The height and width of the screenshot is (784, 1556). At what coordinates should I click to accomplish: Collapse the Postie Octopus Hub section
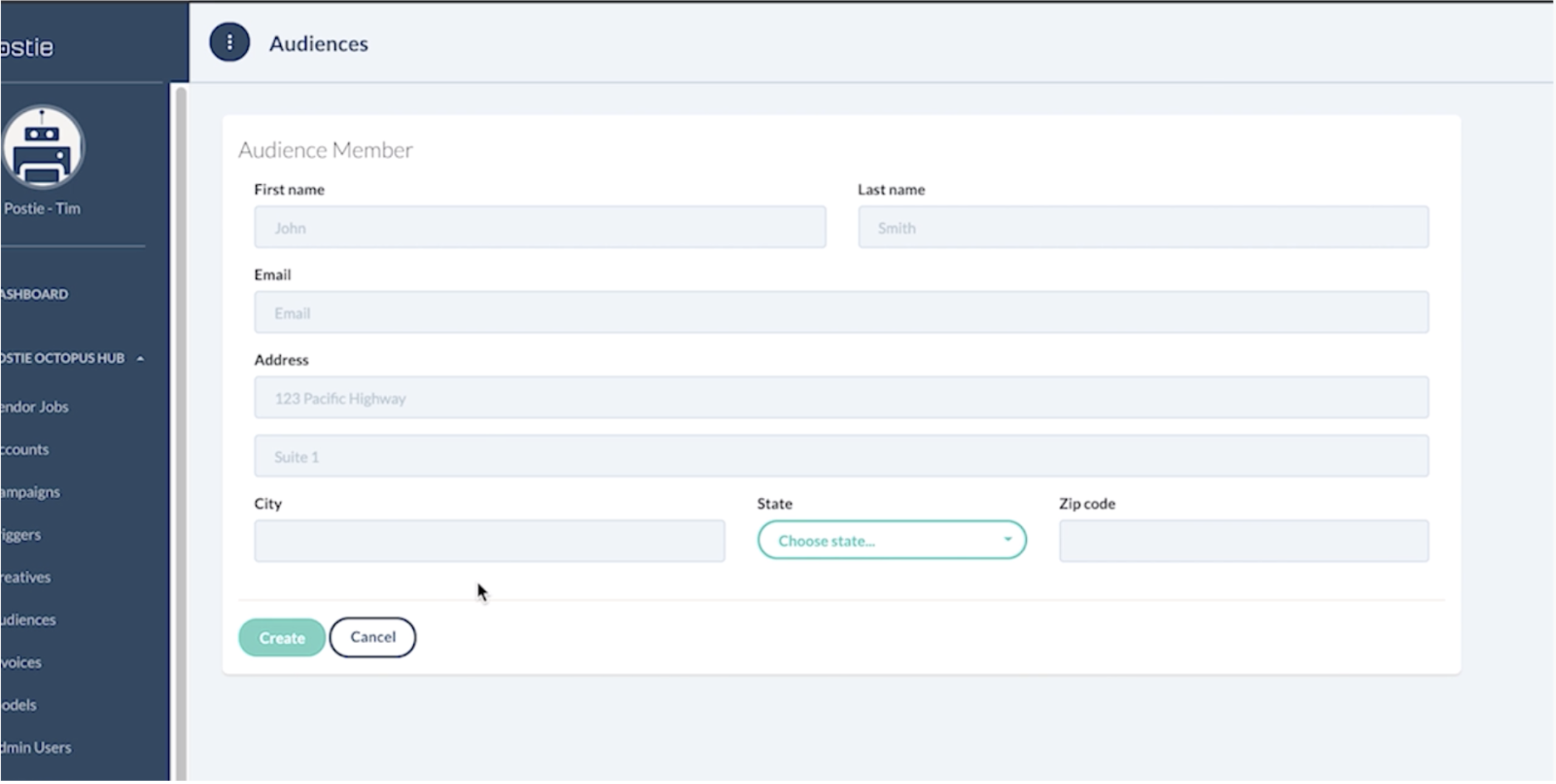[x=140, y=359]
